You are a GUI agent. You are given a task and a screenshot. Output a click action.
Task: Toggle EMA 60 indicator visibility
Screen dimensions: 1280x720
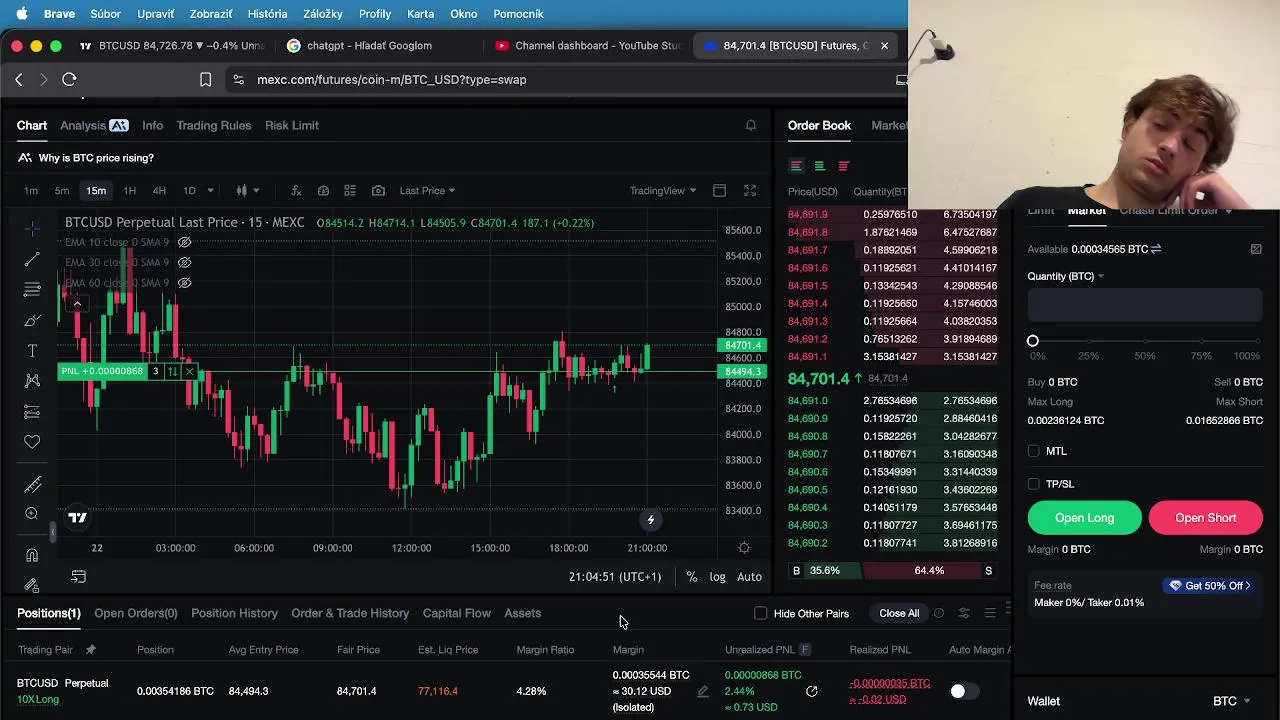click(184, 283)
